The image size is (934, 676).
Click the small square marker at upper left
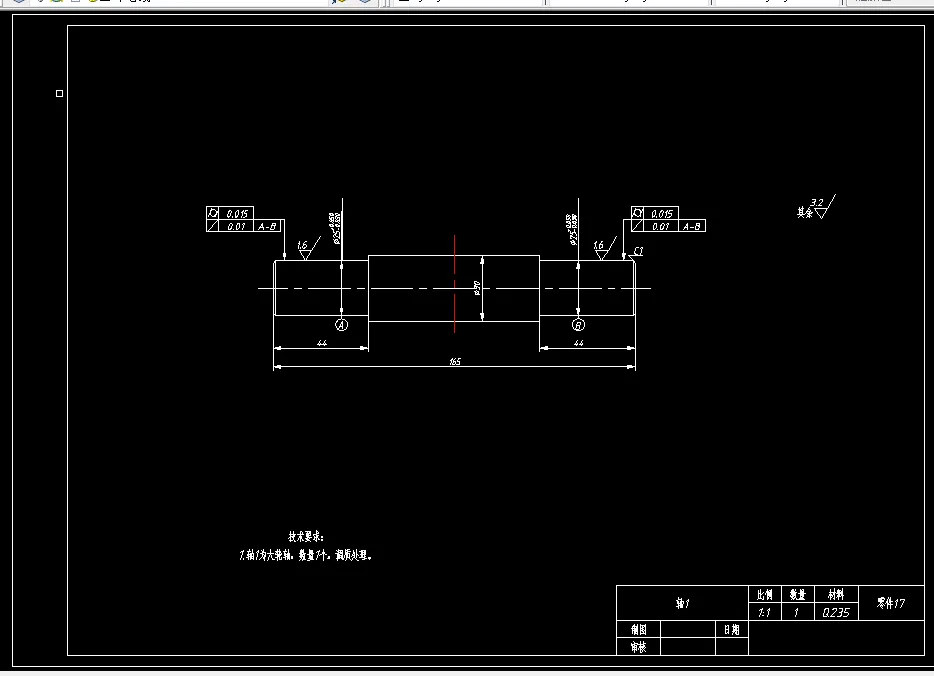click(60, 94)
